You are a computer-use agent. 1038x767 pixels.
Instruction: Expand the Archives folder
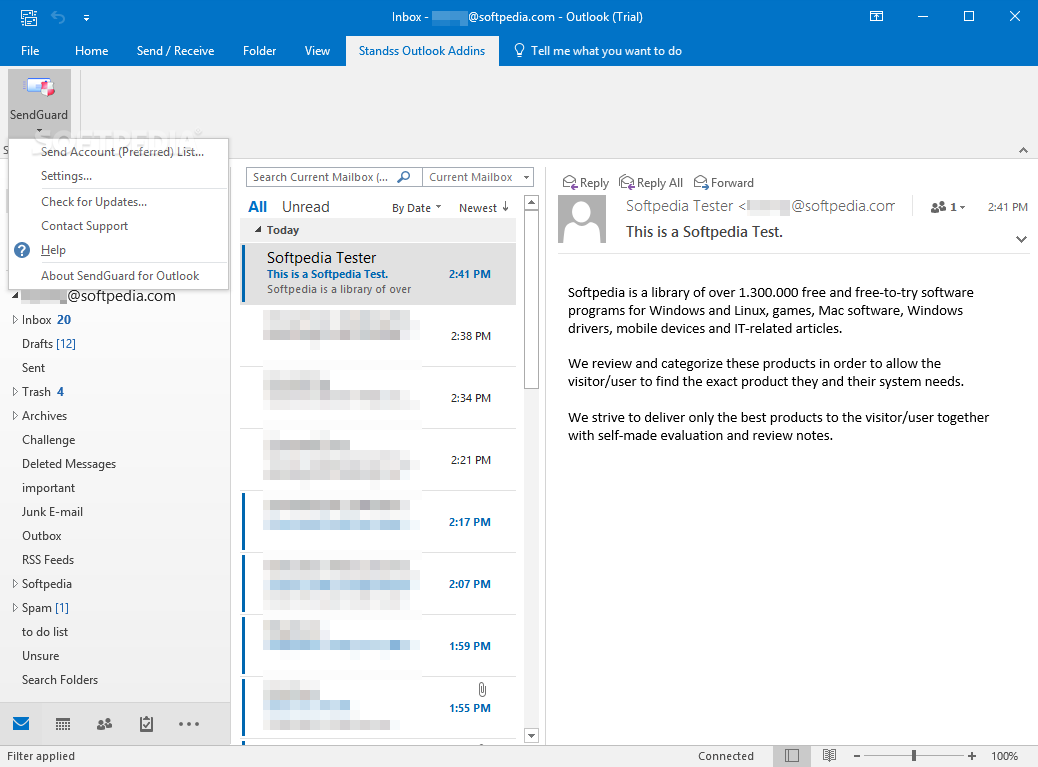click(15, 416)
